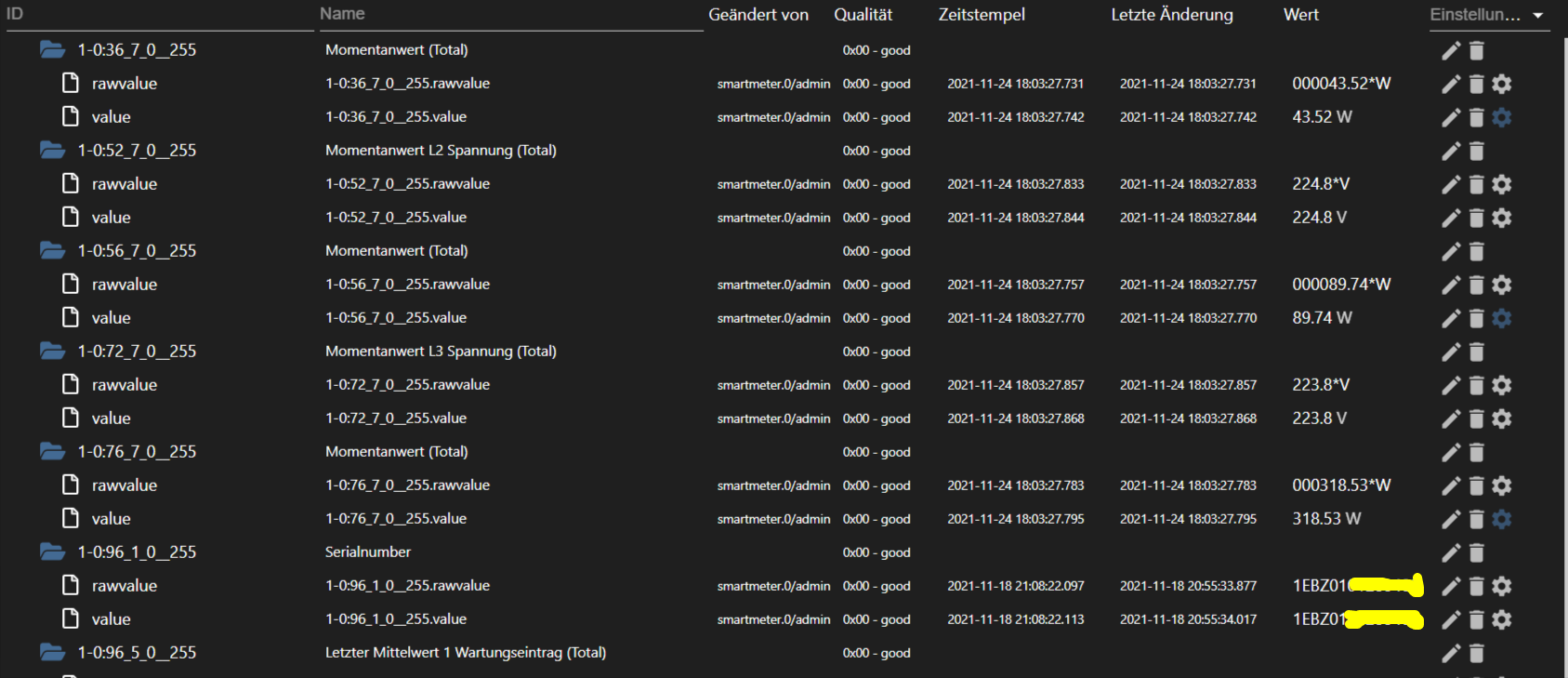Image resolution: width=1568 pixels, height=678 pixels.
Task: Click the Letzte Änderung column header
Action: click(1172, 15)
